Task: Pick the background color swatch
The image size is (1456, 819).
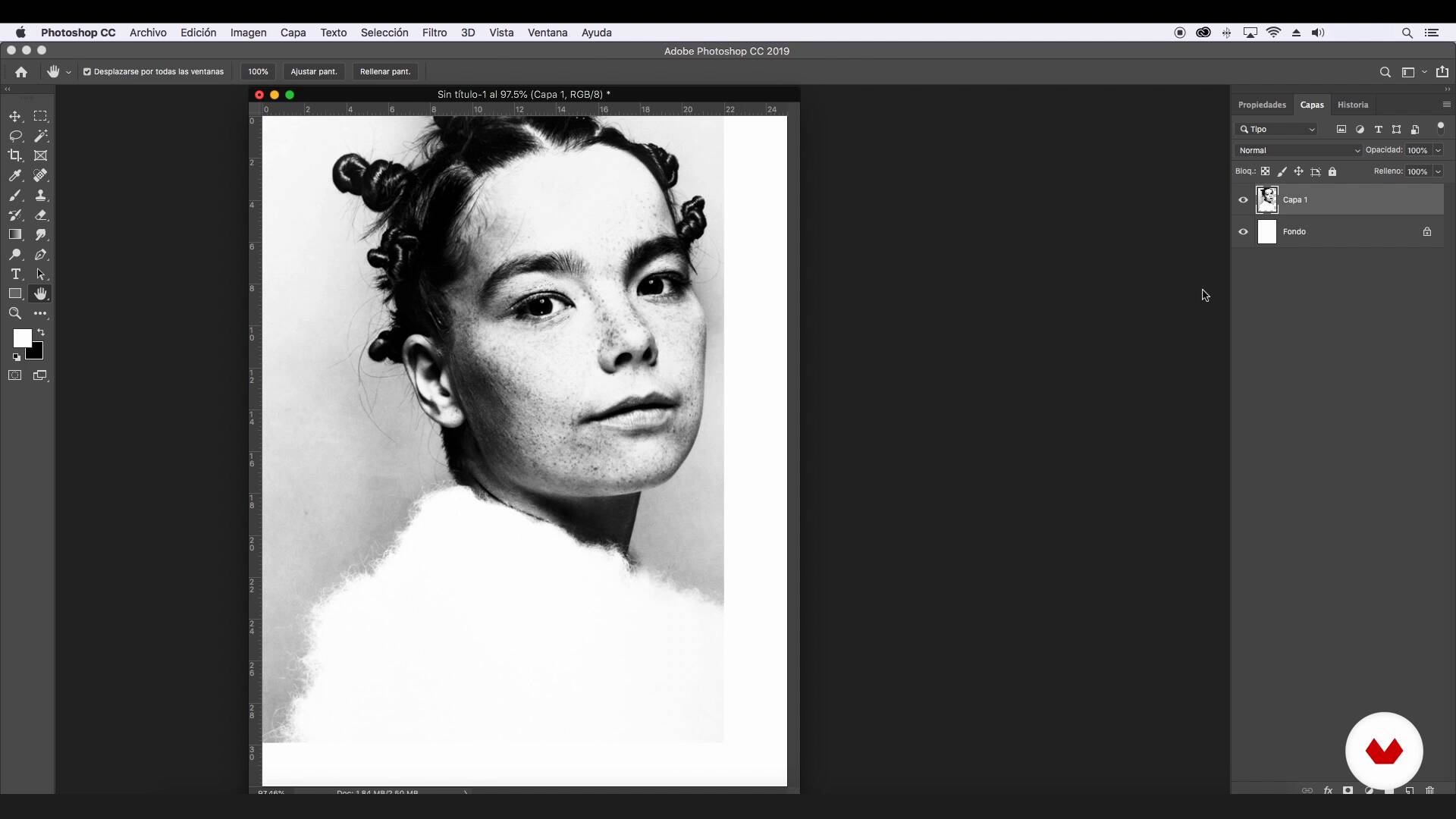Action: point(36,353)
